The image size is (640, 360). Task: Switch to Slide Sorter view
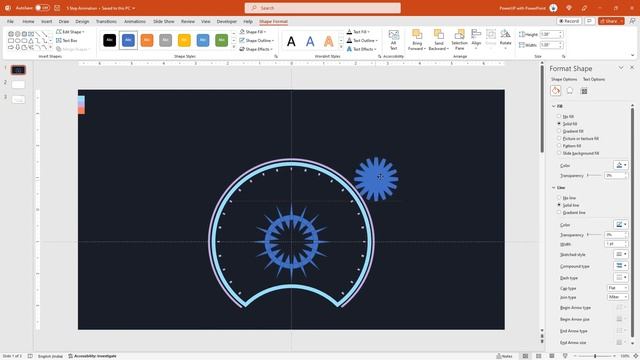[538, 356]
